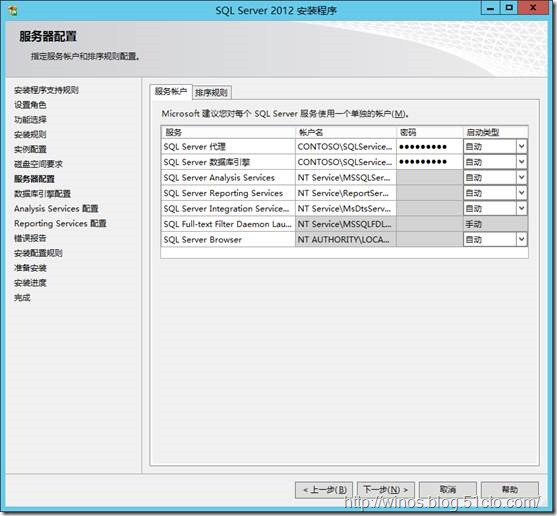Click 安装进度 step in sidebar
Image resolution: width=557 pixels, height=516 pixels.
[30, 283]
